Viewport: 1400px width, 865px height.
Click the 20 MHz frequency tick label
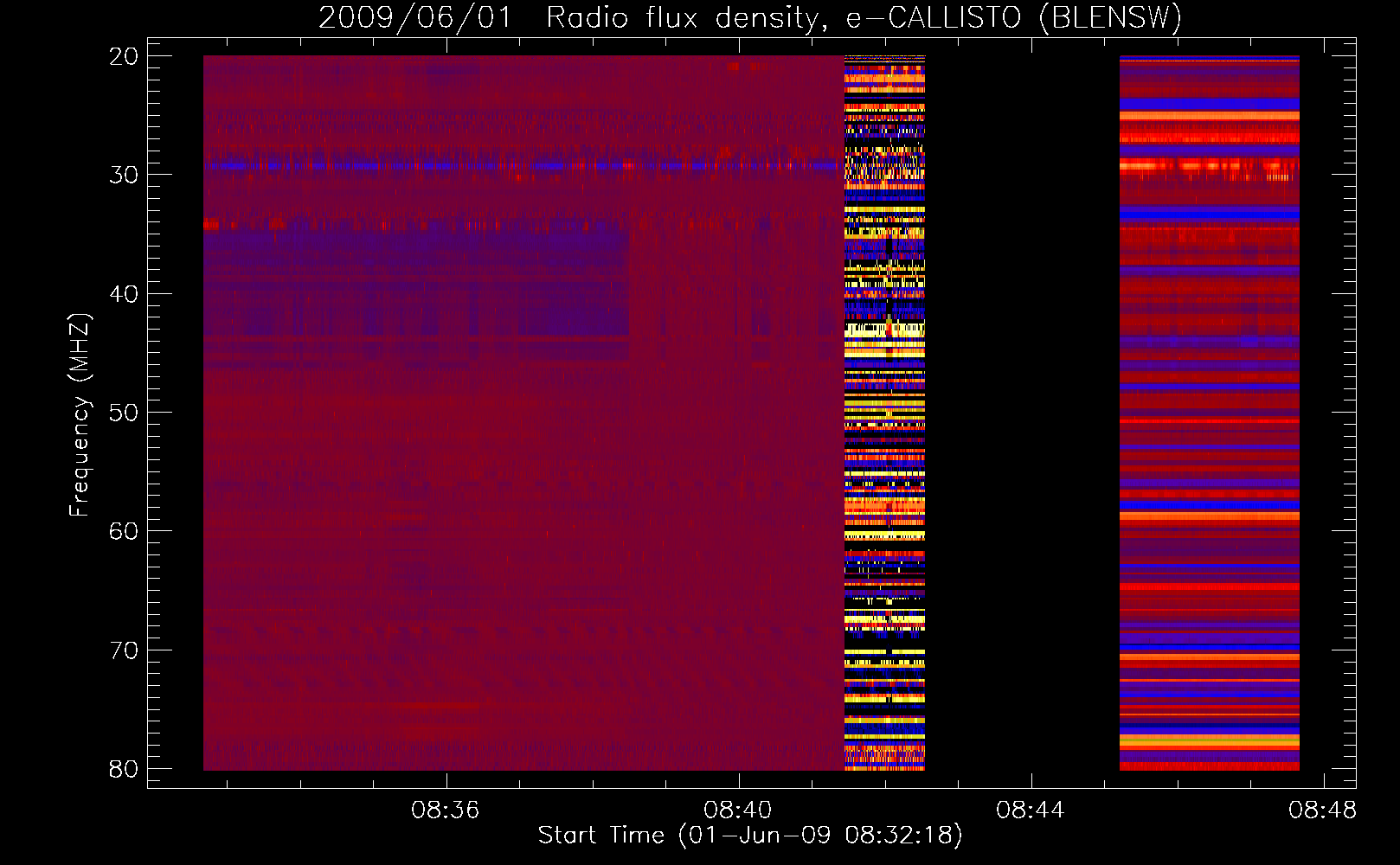(124, 56)
